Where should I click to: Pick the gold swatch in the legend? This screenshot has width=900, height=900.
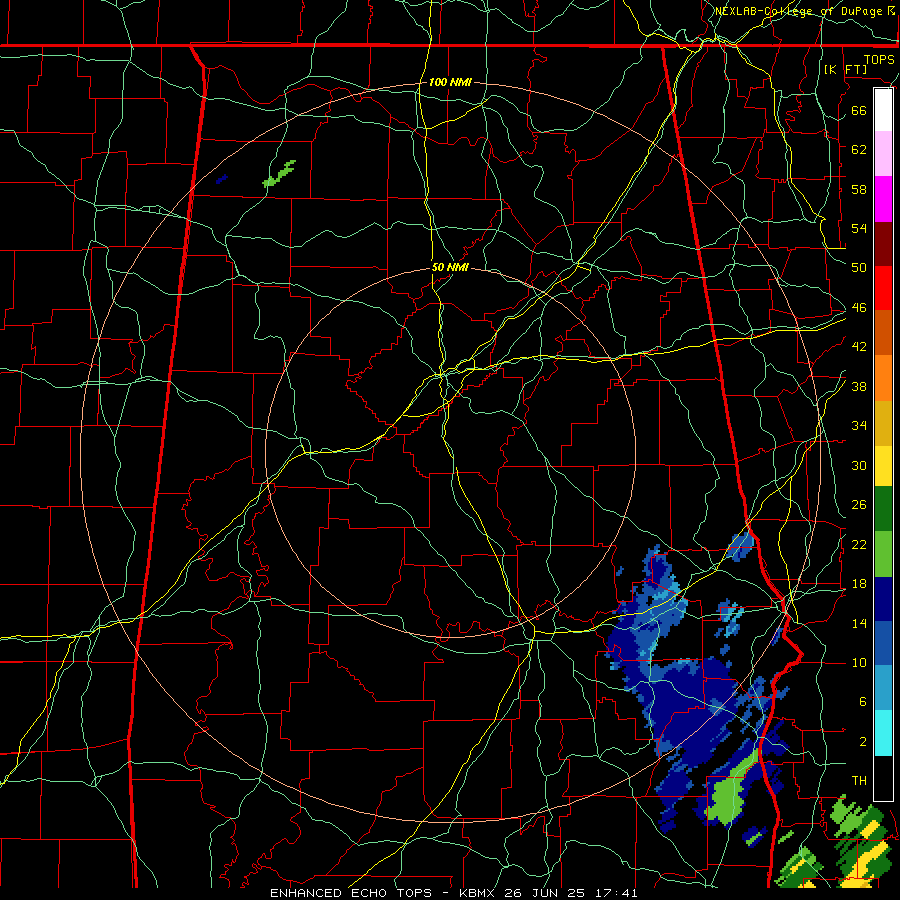[x=883, y=423]
